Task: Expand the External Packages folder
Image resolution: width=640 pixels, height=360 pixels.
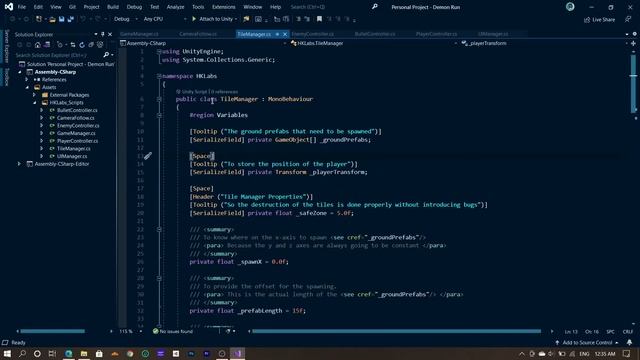Action: pos(35,95)
